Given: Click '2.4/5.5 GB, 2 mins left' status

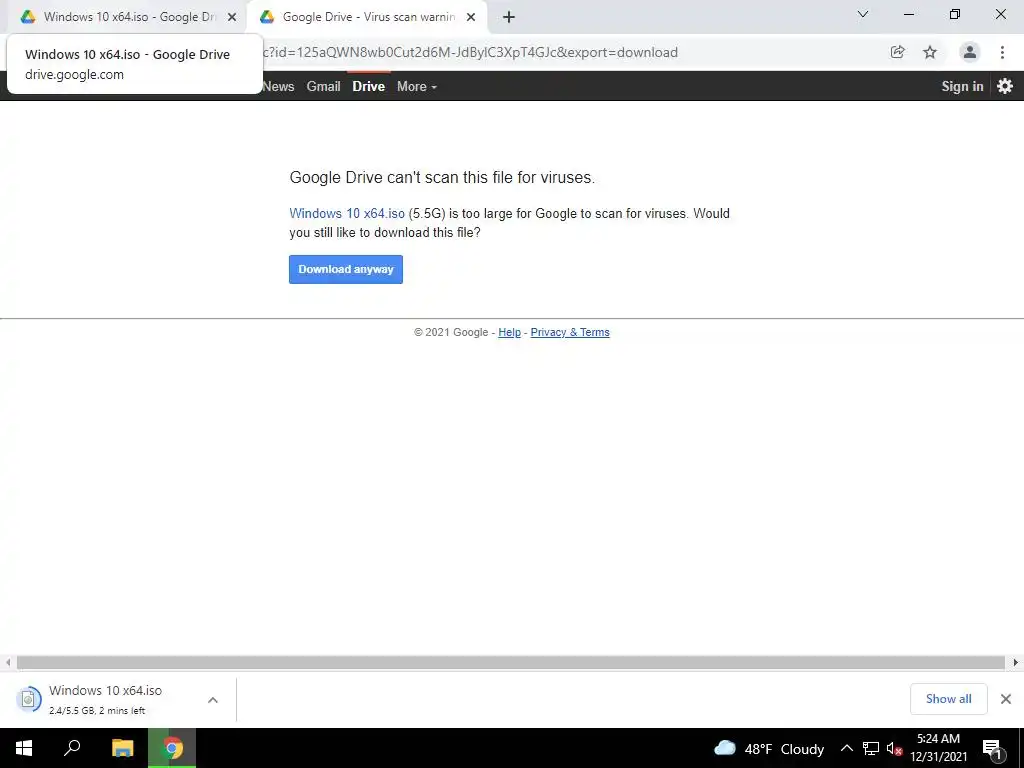Looking at the screenshot, I should coord(97,711).
